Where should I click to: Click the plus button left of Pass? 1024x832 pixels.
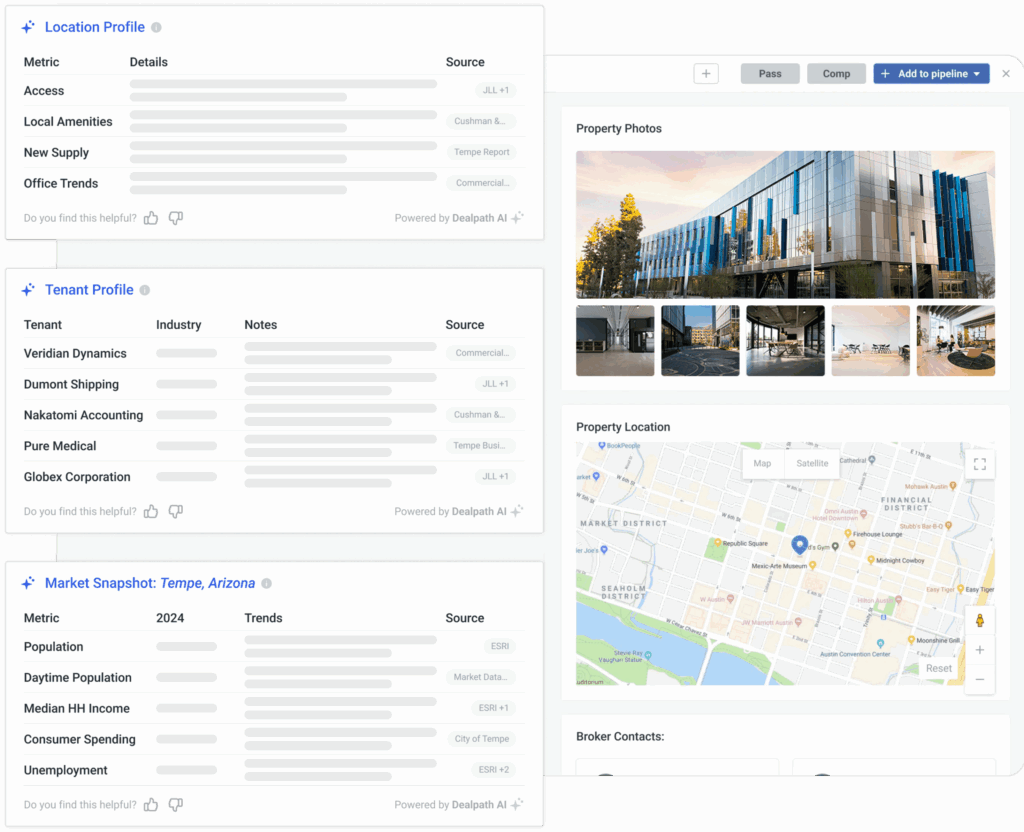point(706,74)
